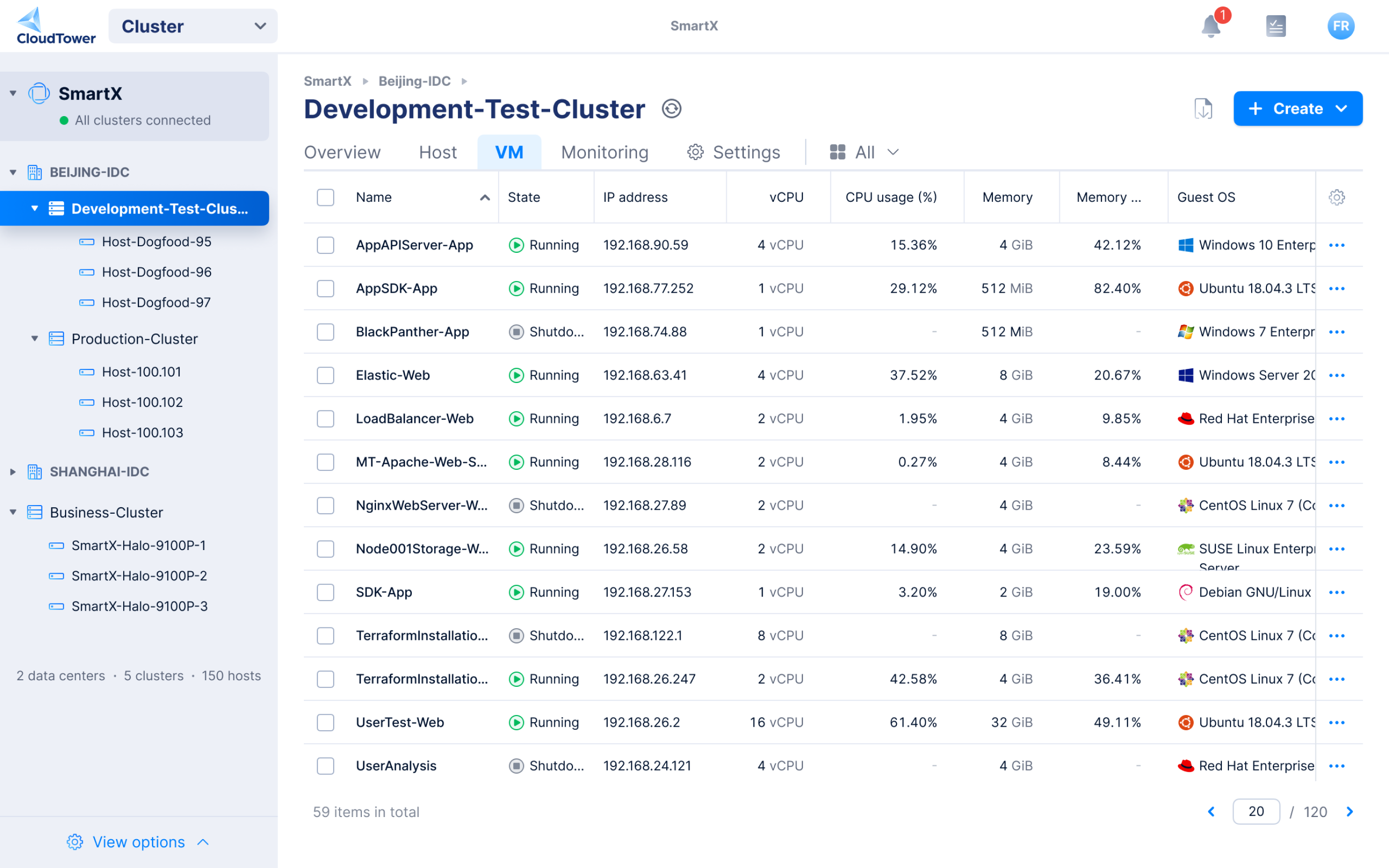Open table column settings gear
This screenshot has height=868, width=1389.
(x=1337, y=197)
